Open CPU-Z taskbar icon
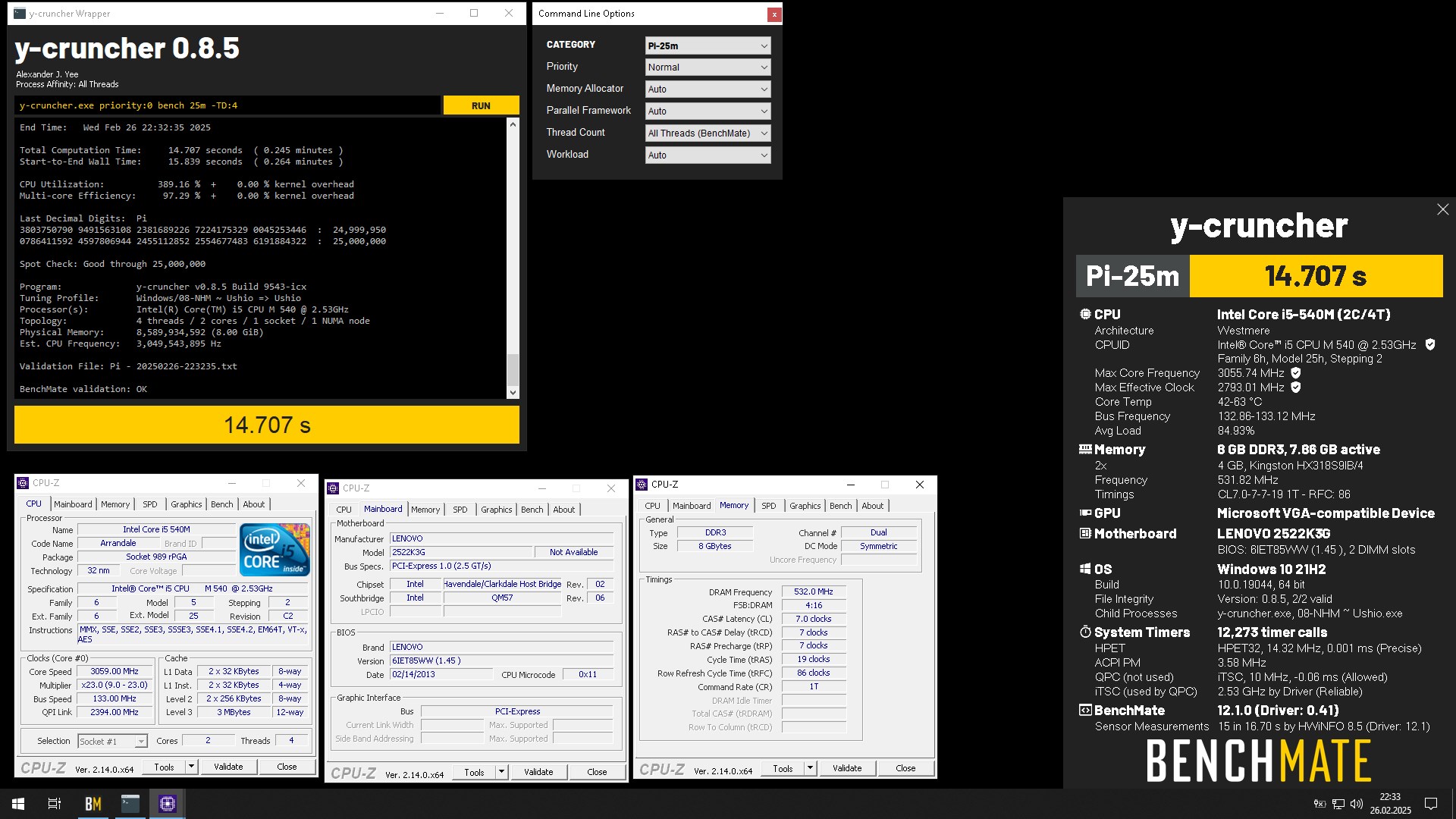The width and height of the screenshot is (1456, 819). click(x=168, y=804)
